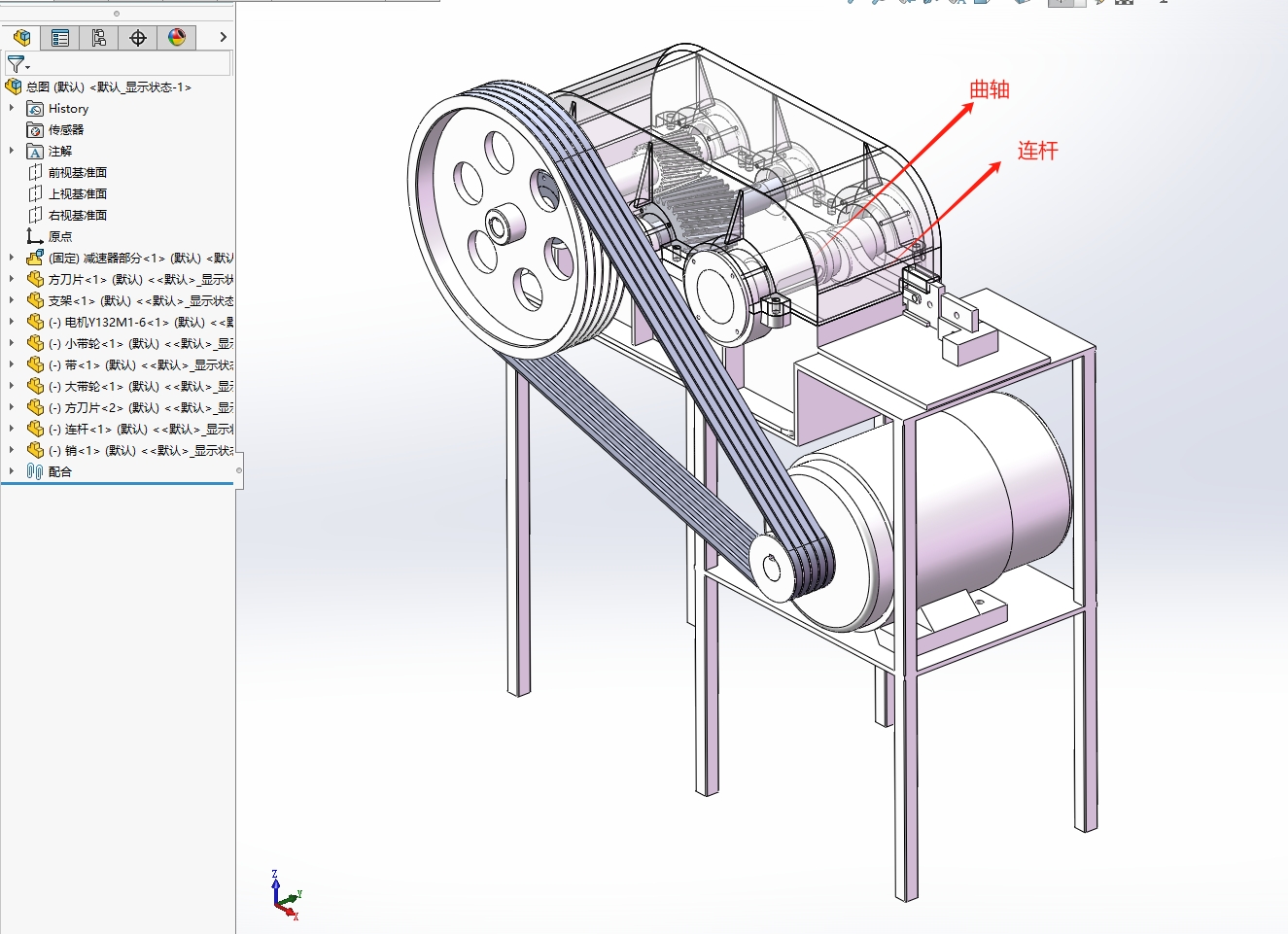
Task: Switch to the ConfigurationManager tab
Action: click(99, 38)
